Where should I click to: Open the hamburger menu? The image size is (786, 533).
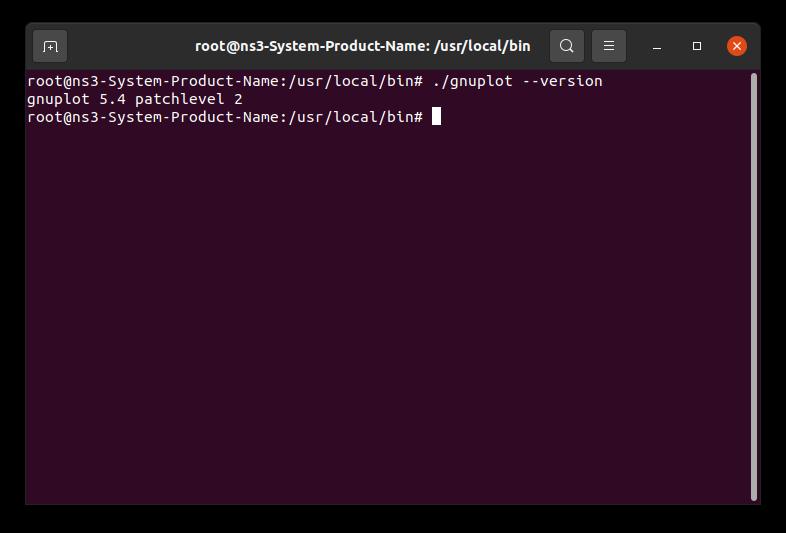coord(609,46)
